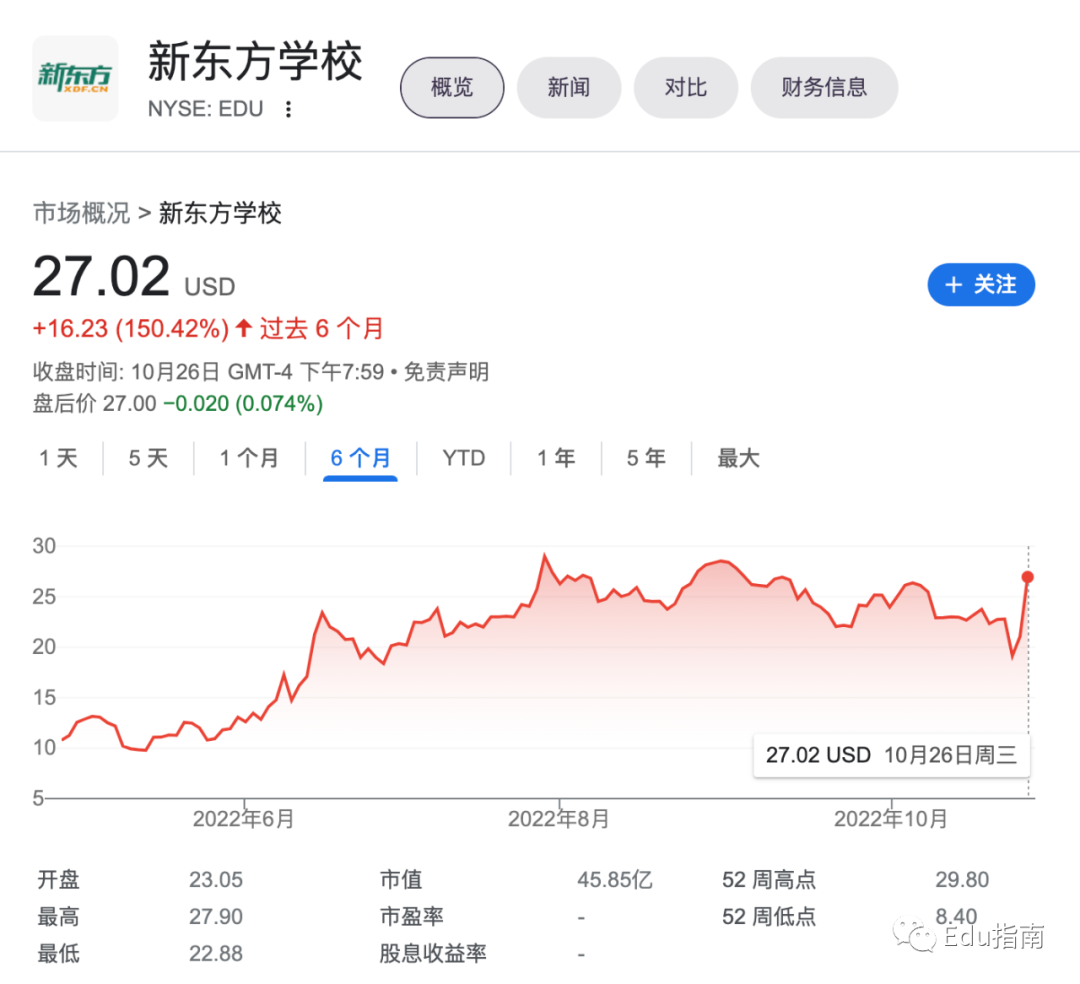The height and width of the screenshot is (984, 1080).
Task: Select the YTD time range
Action: tap(464, 458)
